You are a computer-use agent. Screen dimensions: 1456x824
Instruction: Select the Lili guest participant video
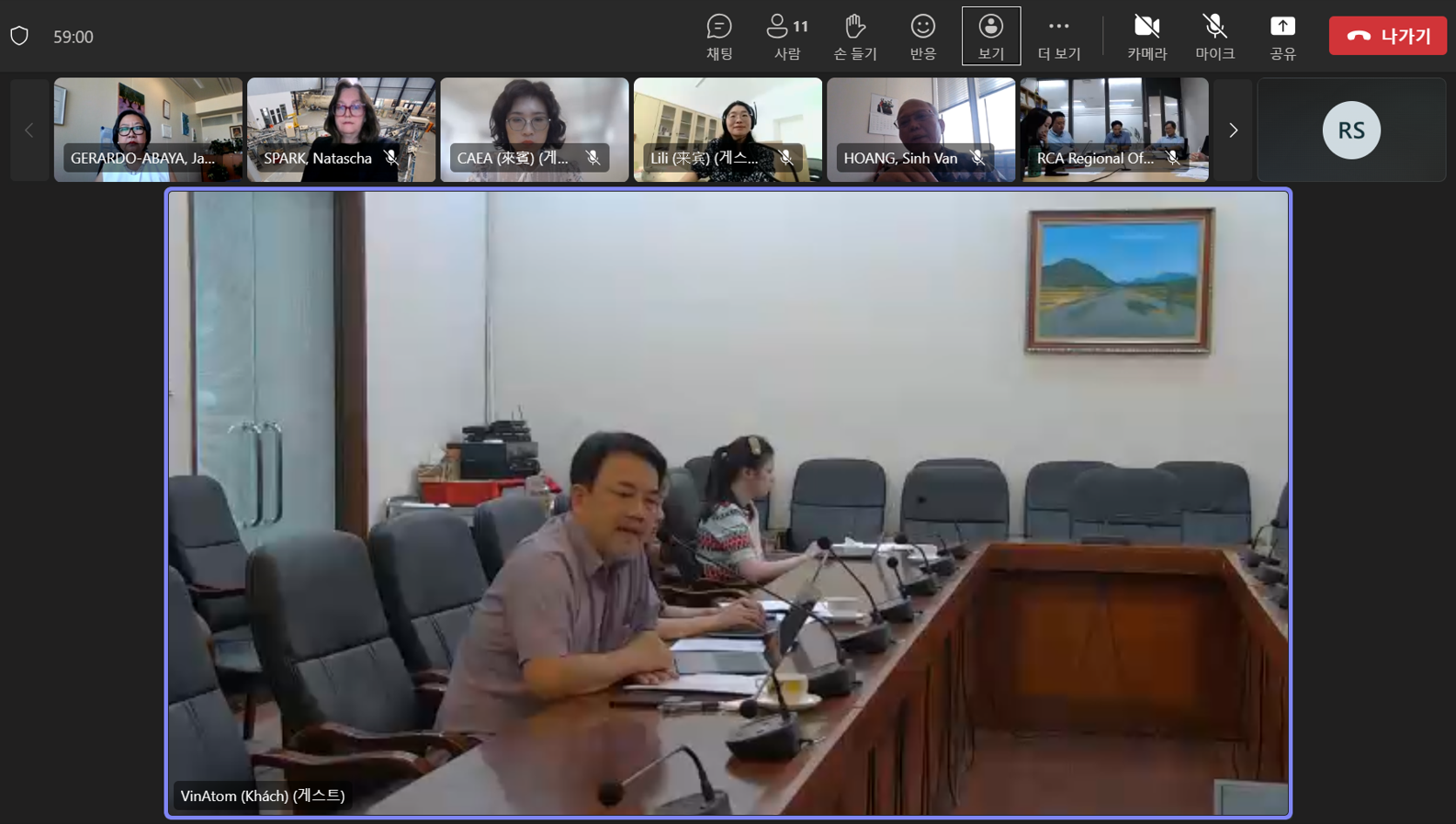click(x=728, y=130)
